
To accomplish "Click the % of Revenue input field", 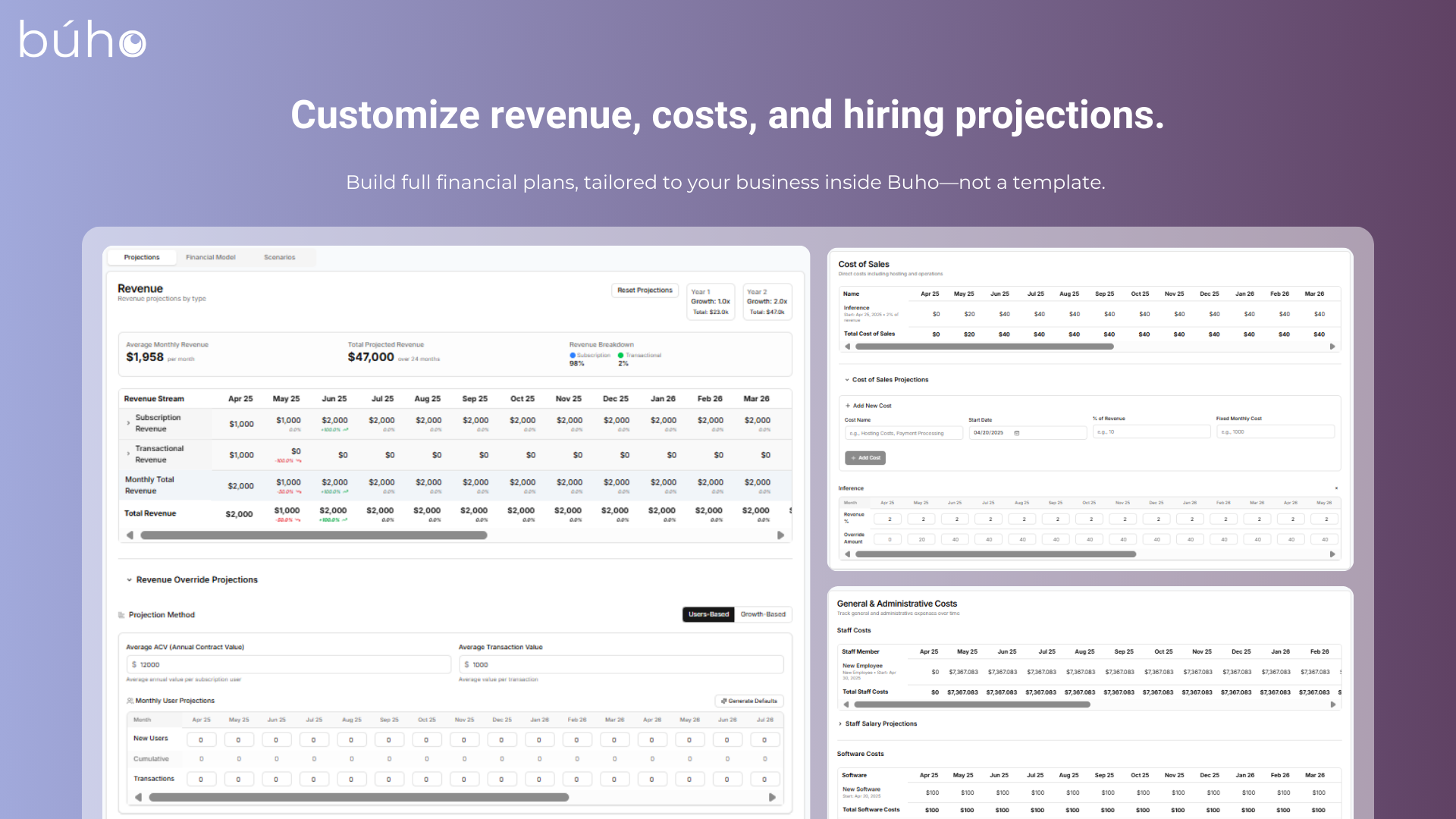I will point(1151,431).
